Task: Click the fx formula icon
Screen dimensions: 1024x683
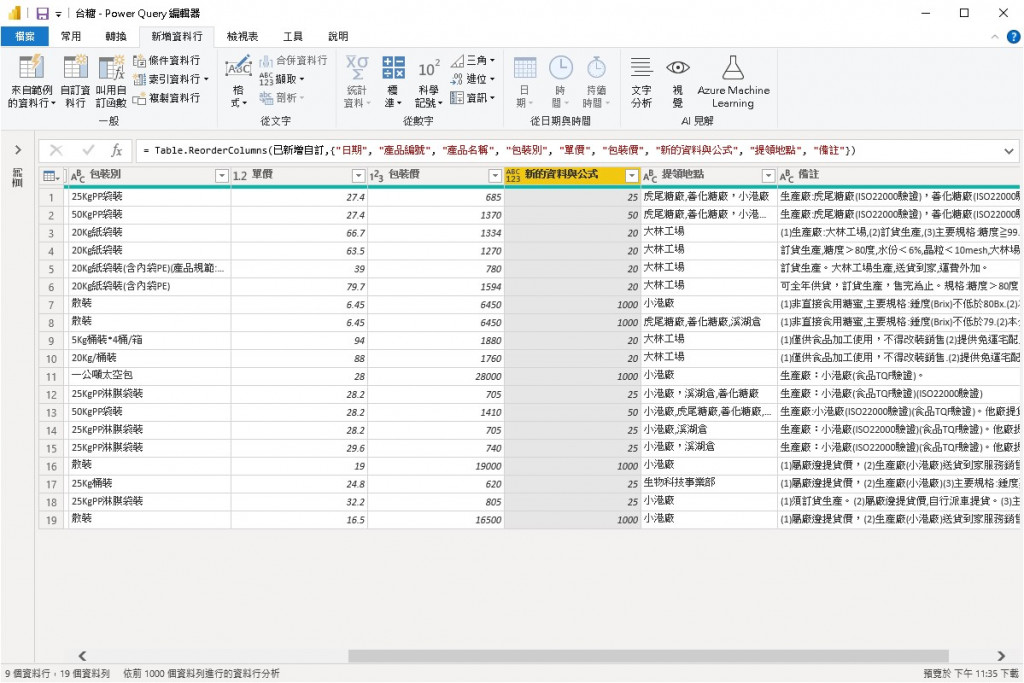Action: [x=117, y=151]
